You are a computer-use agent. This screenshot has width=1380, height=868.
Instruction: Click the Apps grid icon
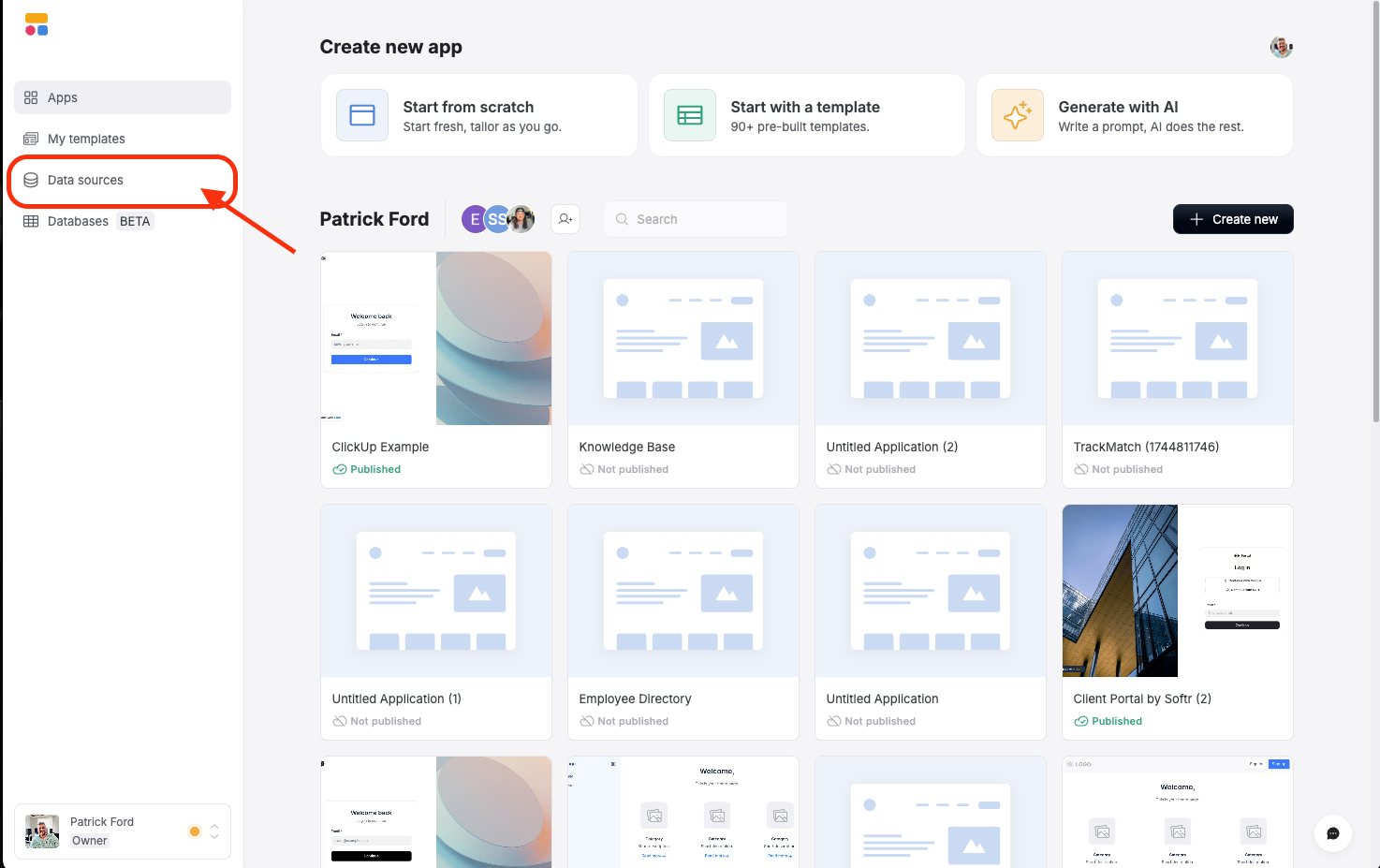(x=31, y=97)
